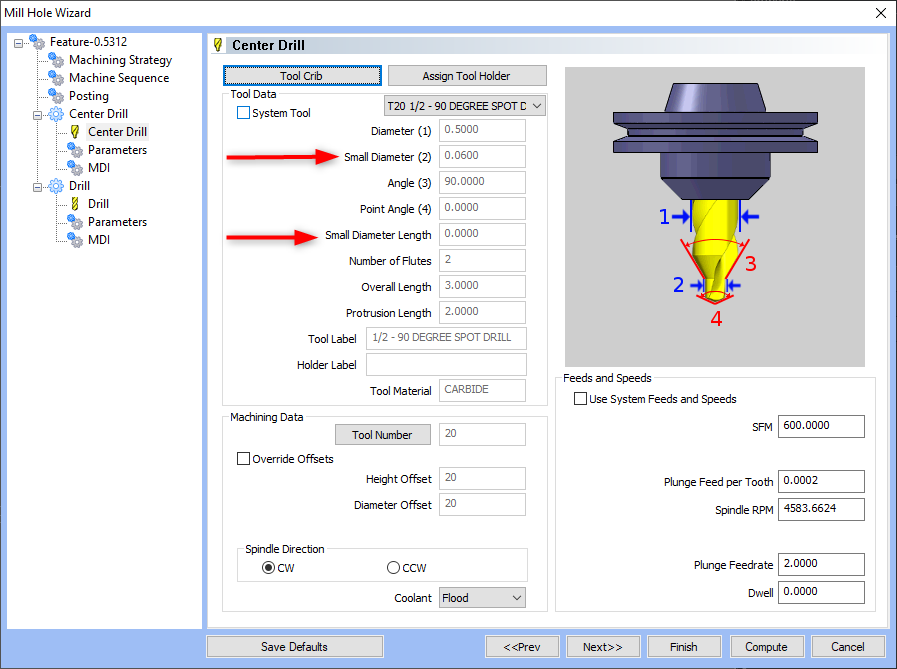Click the yellow Drill bit icon in tree

75,204
